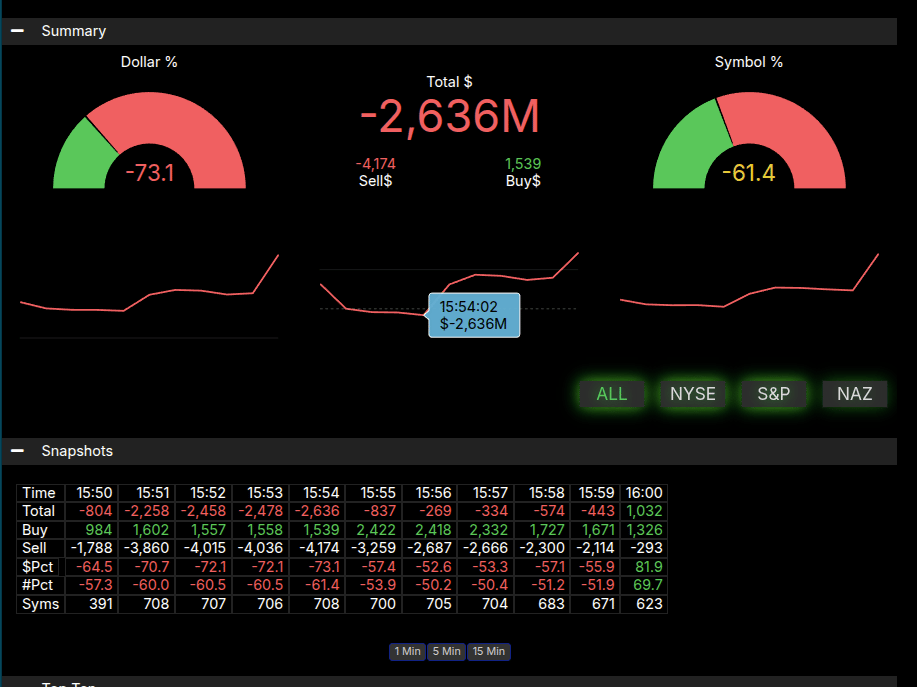Image resolution: width=917 pixels, height=687 pixels.
Task: Switch to 1 Min interval
Action: pyautogui.click(x=407, y=652)
